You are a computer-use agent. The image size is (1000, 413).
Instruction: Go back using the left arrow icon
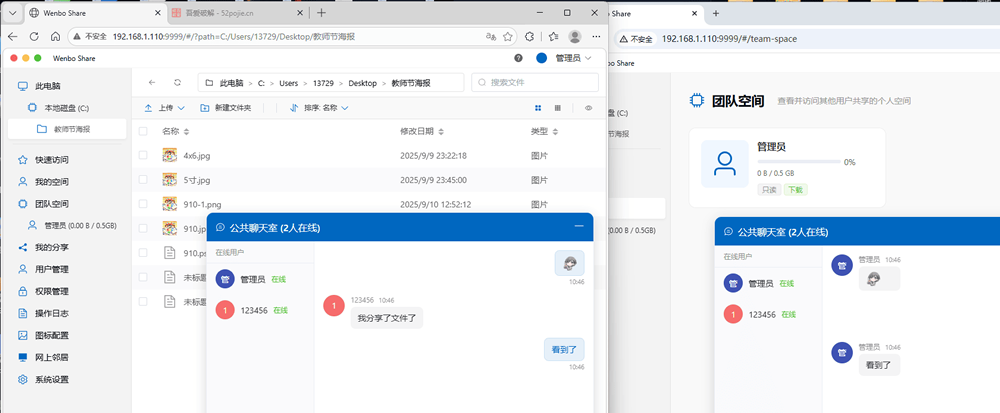tap(151, 83)
